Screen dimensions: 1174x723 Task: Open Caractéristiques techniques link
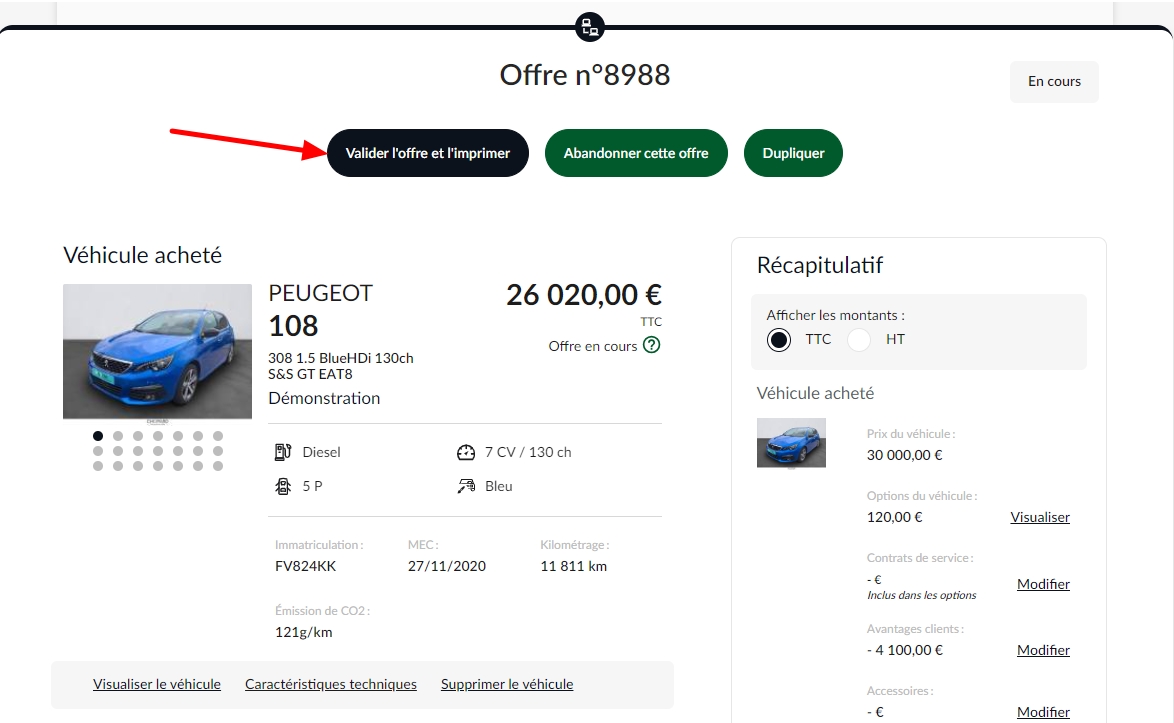(331, 684)
